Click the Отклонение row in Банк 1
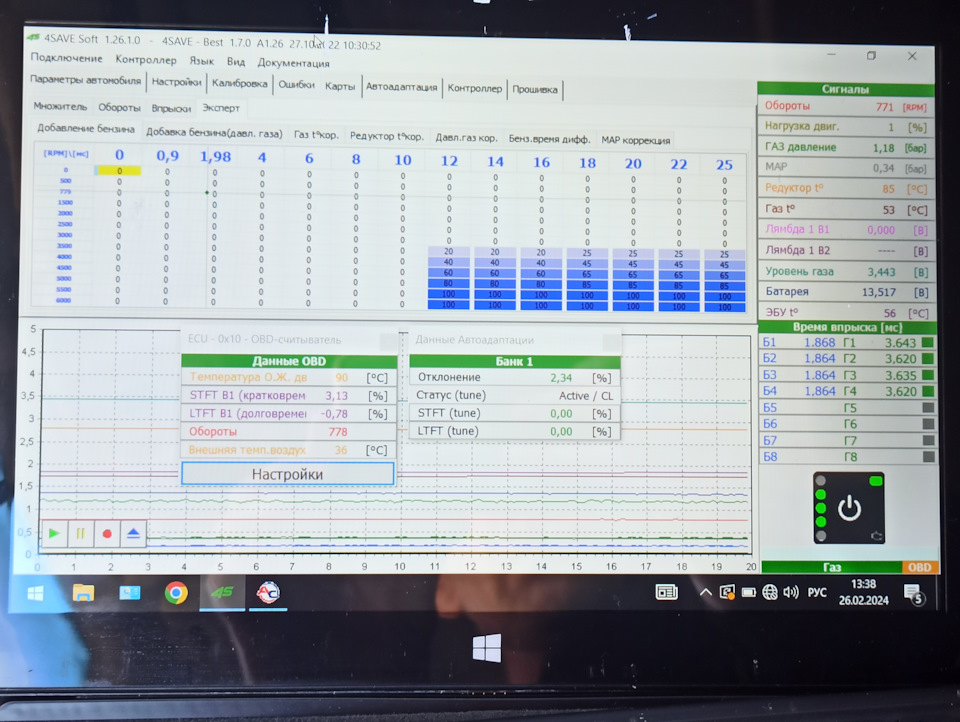This screenshot has height=722, width=960. [515, 378]
